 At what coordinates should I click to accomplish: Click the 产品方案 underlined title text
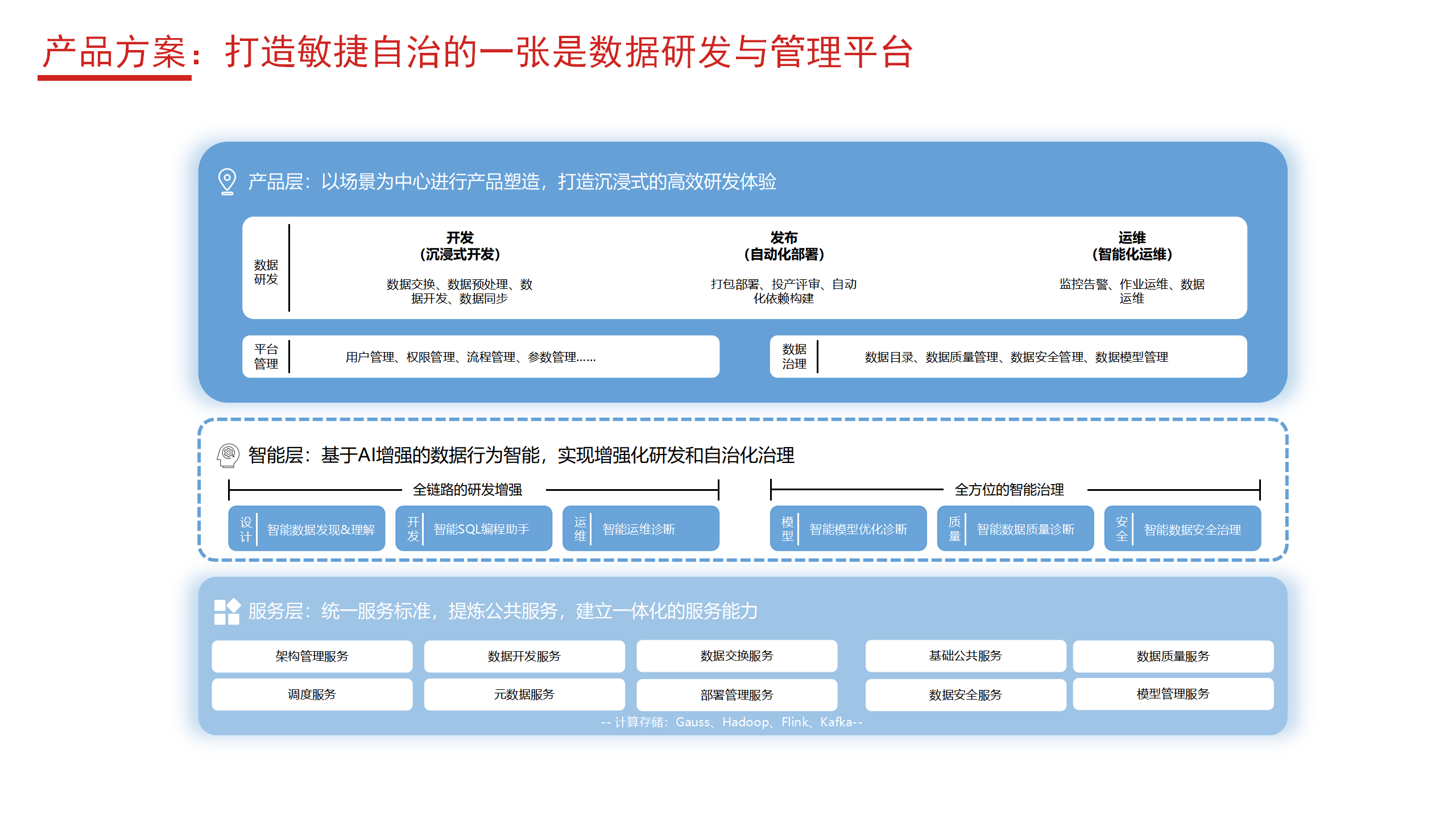(x=114, y=52)
